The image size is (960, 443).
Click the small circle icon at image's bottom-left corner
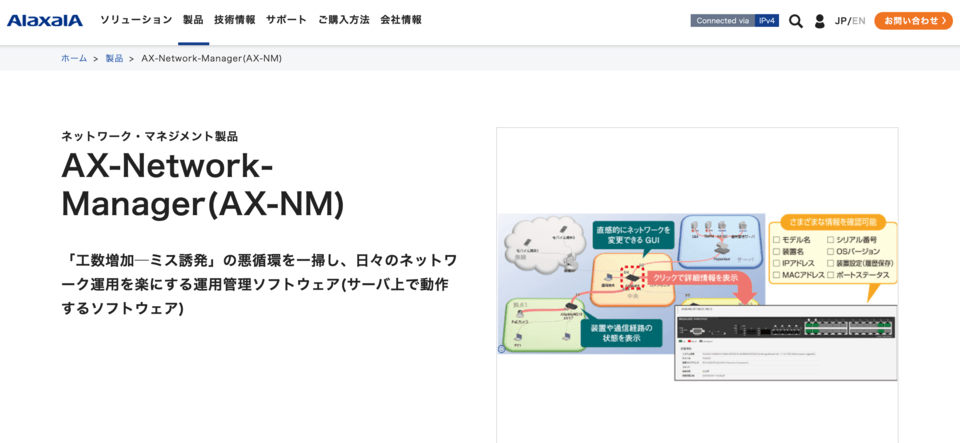click(502, 349)
